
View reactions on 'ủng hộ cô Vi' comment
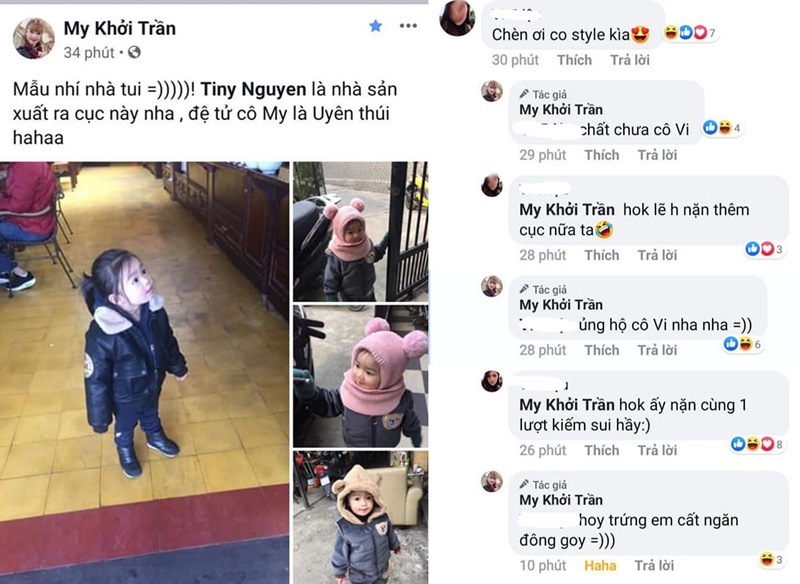[743, 344]
